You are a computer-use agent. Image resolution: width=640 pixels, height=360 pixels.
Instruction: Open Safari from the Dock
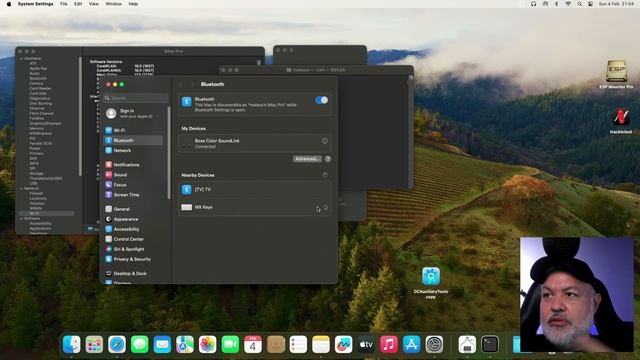(x=117, y=344)
